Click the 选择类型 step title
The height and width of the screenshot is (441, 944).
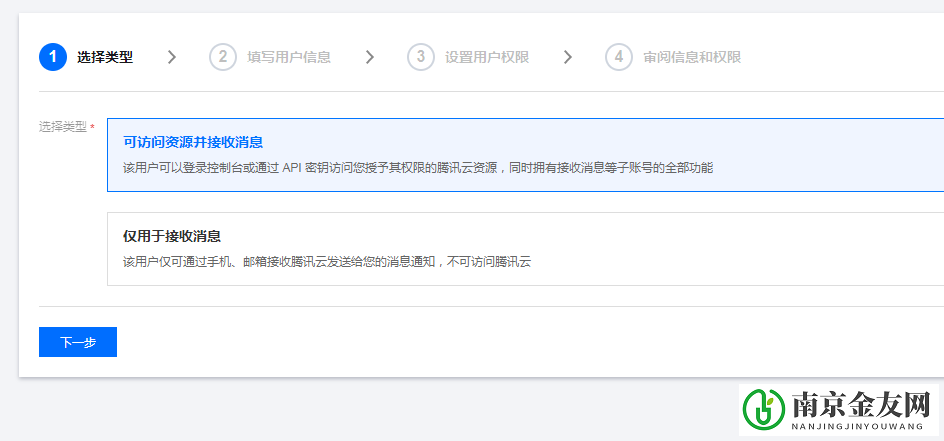[105, 57]
